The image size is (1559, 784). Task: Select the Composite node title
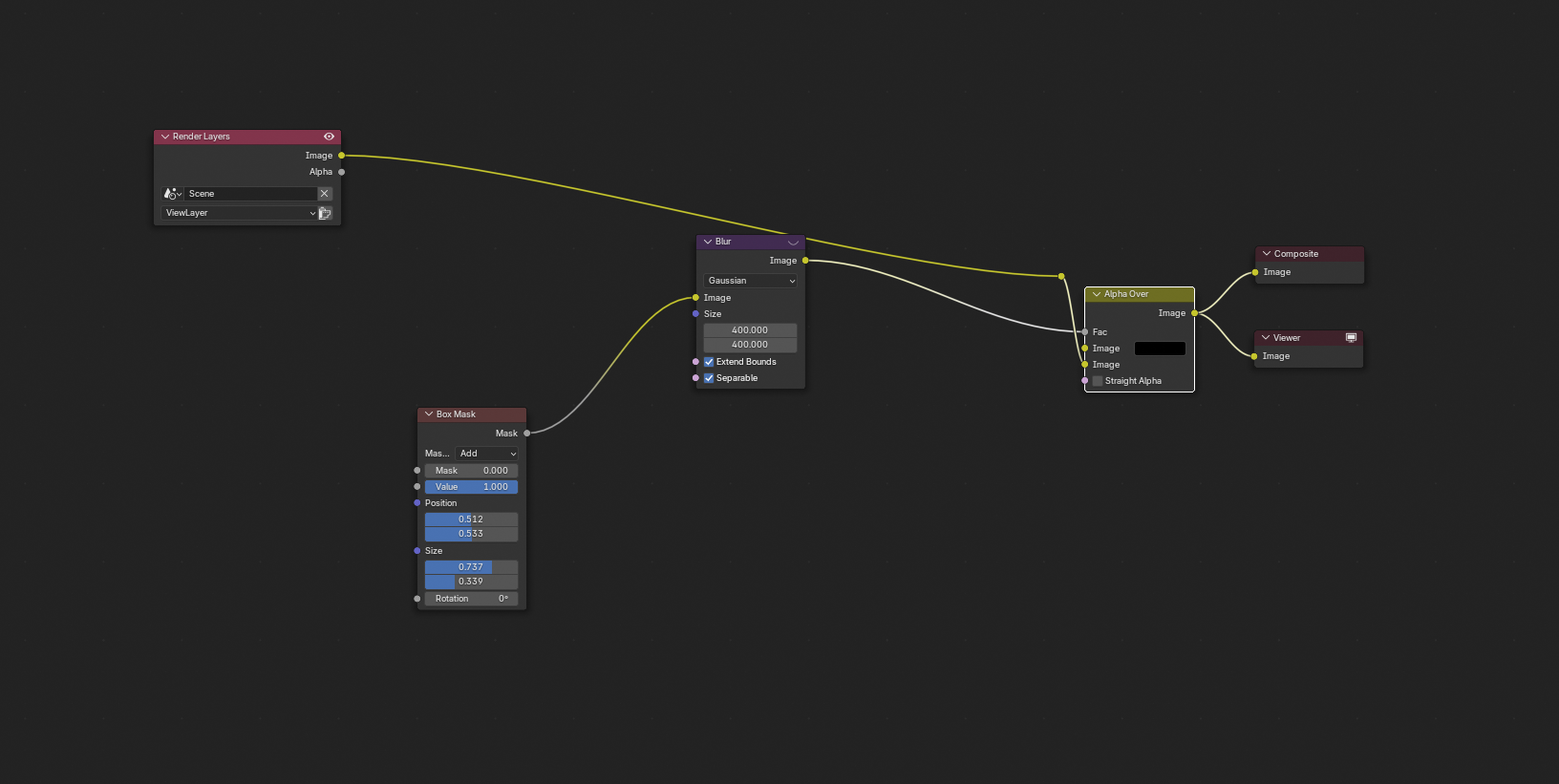pos(1296,254)
